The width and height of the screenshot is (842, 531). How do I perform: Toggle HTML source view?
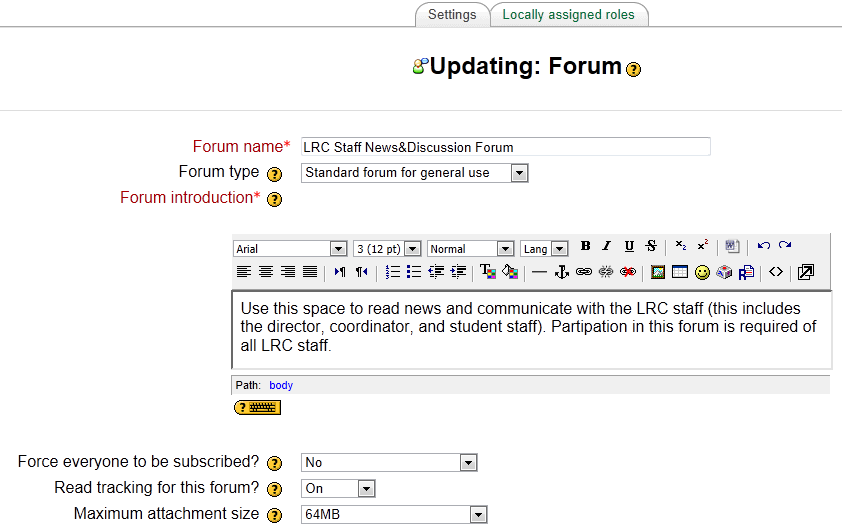click(776, 272)
